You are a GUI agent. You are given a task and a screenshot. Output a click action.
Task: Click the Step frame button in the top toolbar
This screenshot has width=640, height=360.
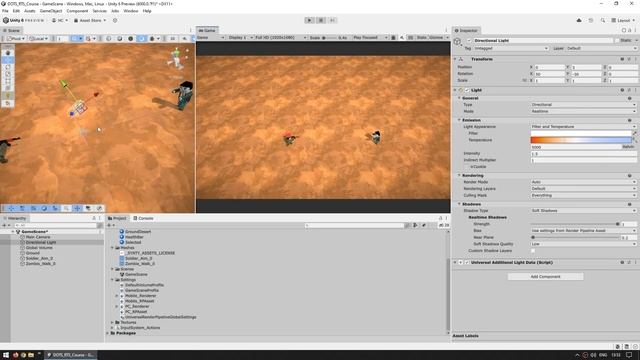(332, 20)
